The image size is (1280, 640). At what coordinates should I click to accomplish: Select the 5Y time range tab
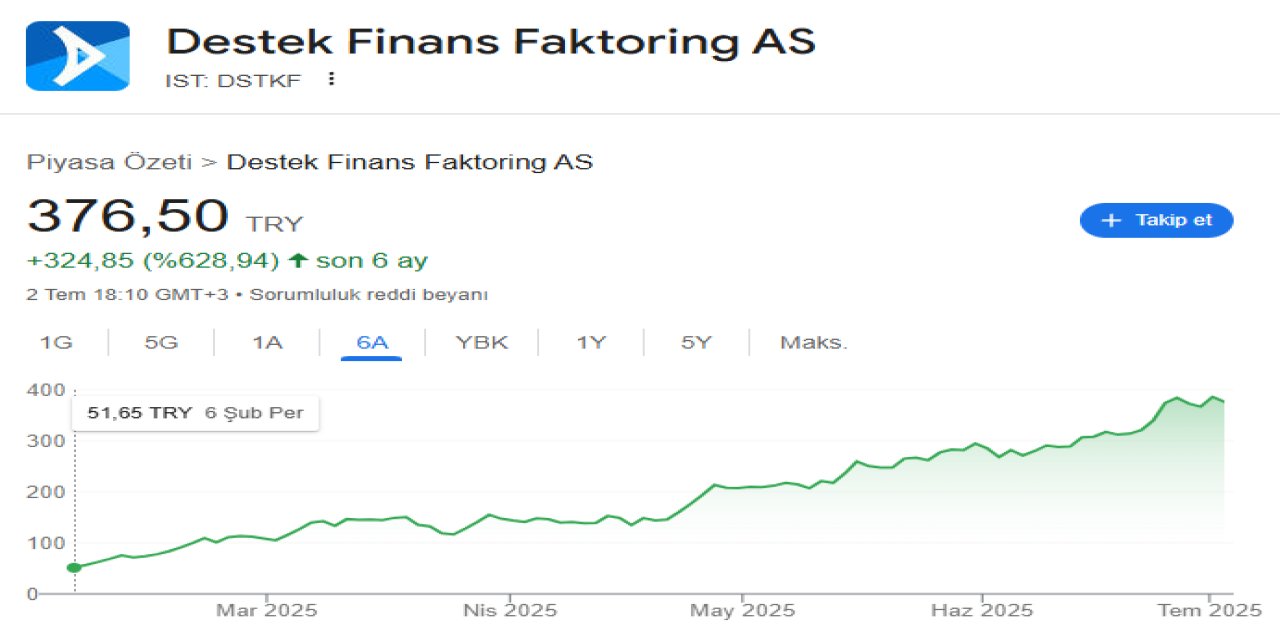coord(696,342)
